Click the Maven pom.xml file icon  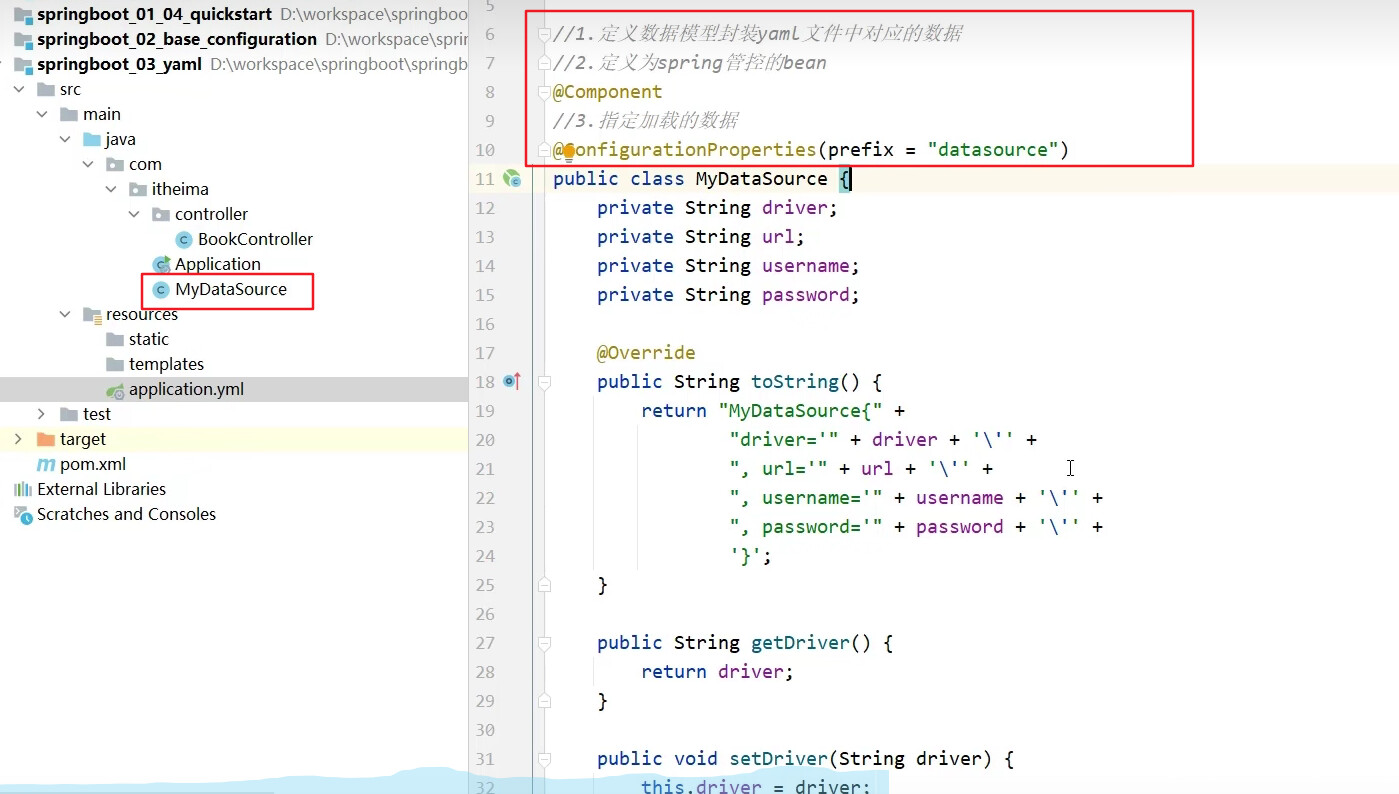[46, 464]
